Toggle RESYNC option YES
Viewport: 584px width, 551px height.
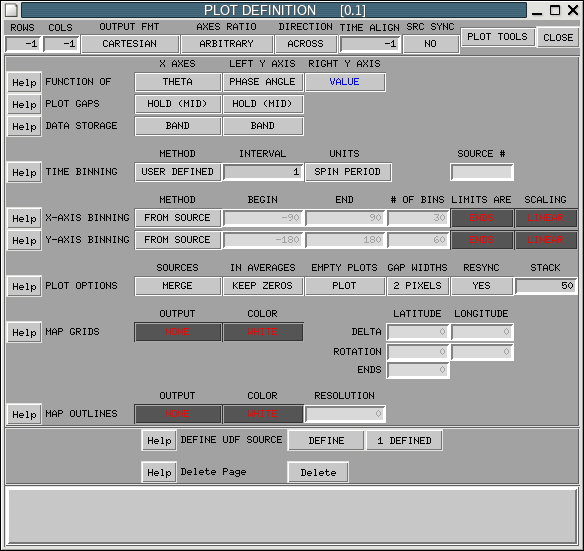(482, 286)
